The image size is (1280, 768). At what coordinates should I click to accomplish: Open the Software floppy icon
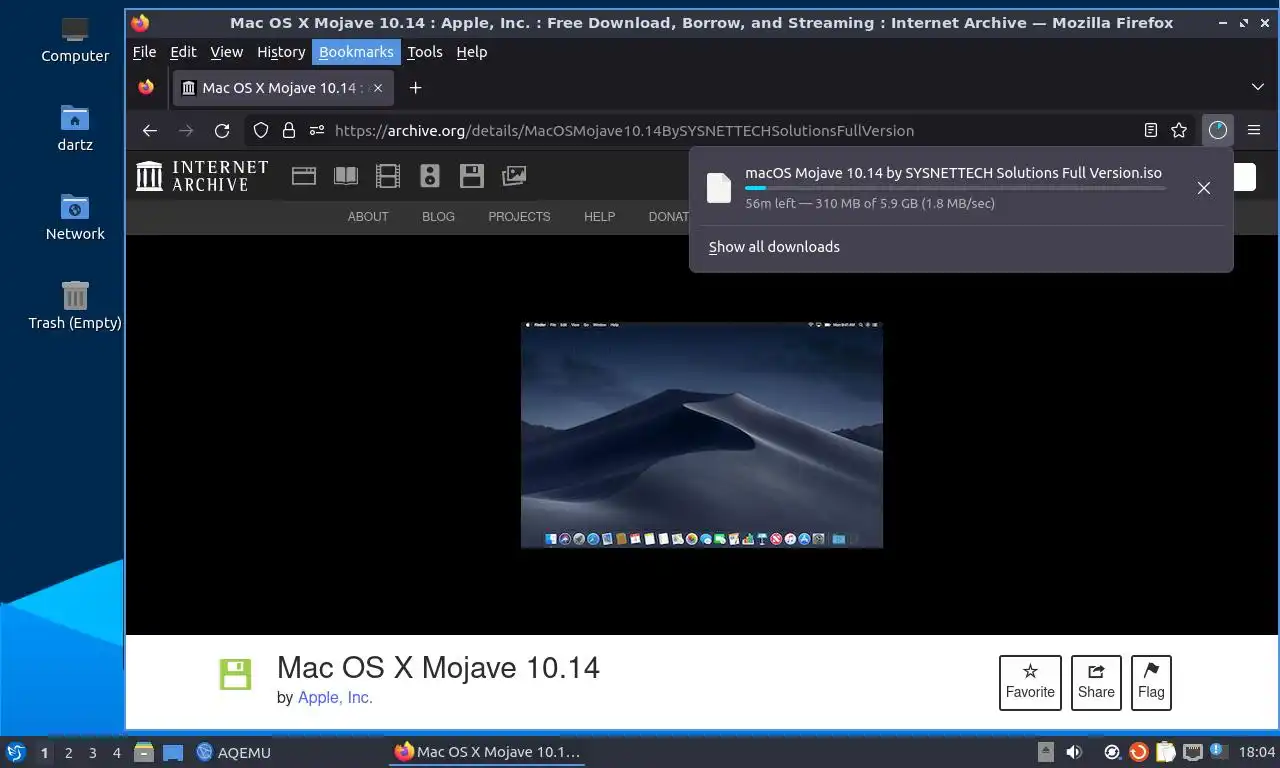point(472,176)
